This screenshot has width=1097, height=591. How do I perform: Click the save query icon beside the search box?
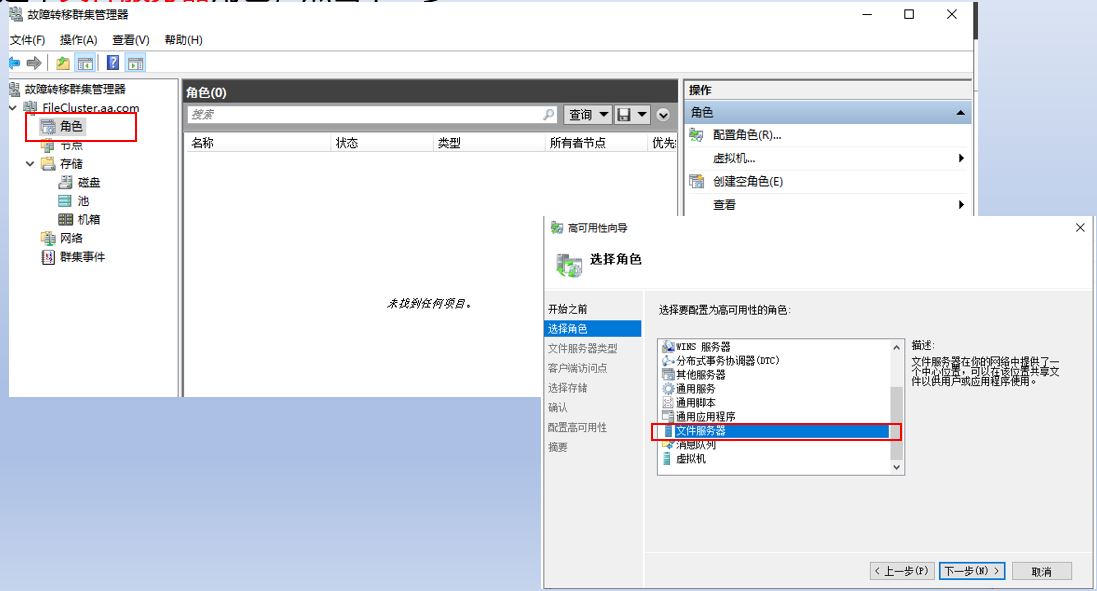pos(623,114)
